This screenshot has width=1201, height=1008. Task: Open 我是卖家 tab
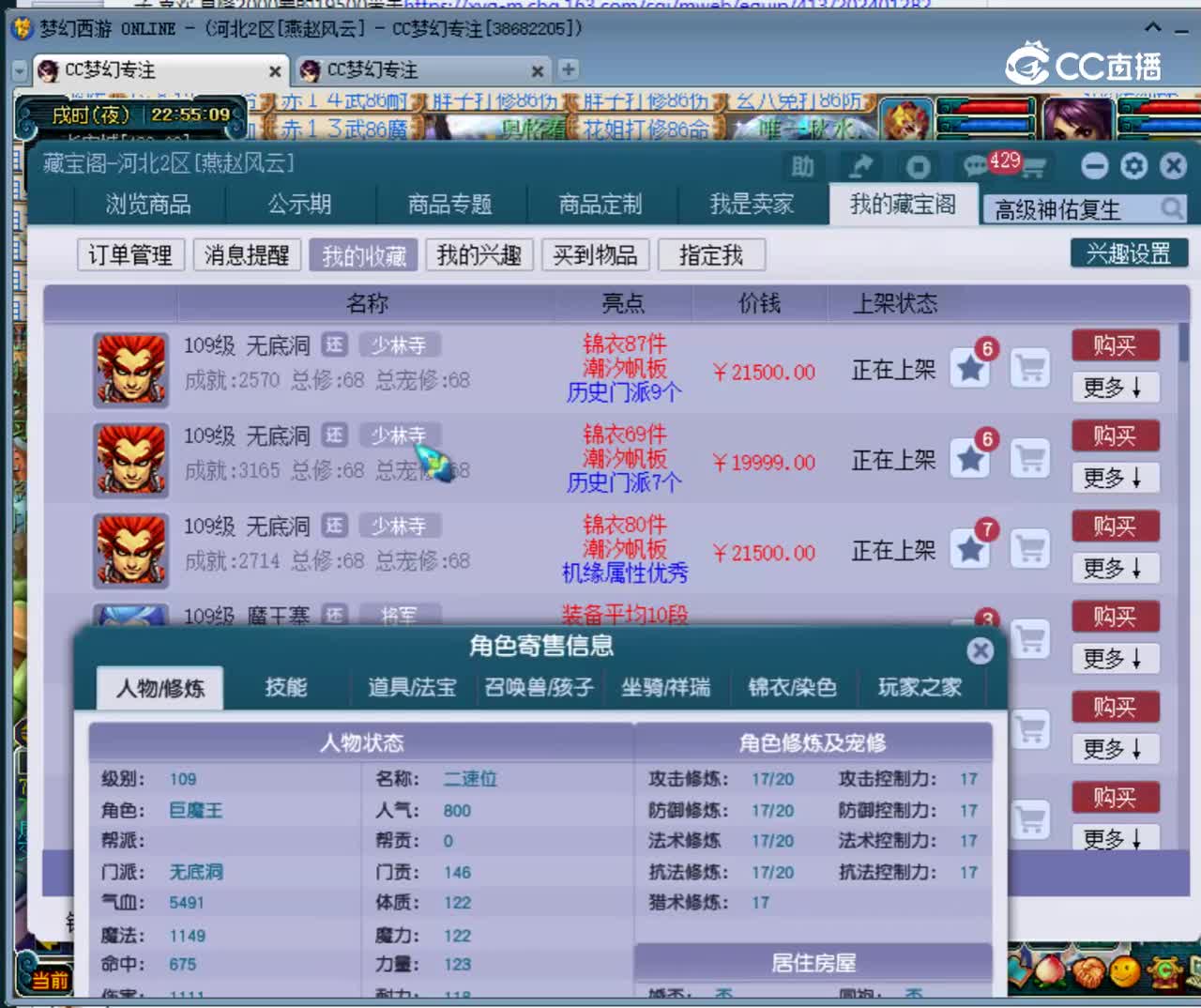(x=752, y=204)
